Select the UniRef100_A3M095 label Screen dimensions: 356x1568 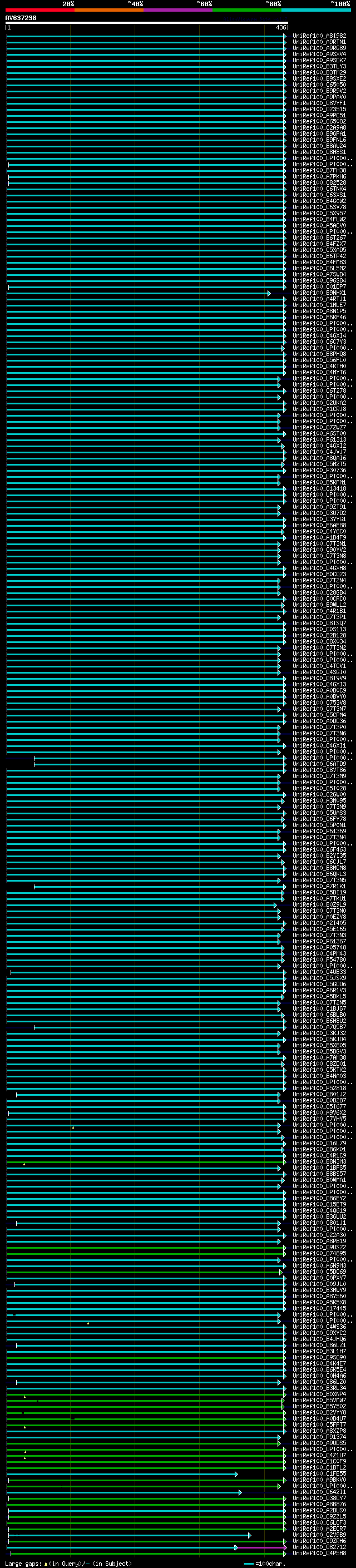tap(319, 800)
